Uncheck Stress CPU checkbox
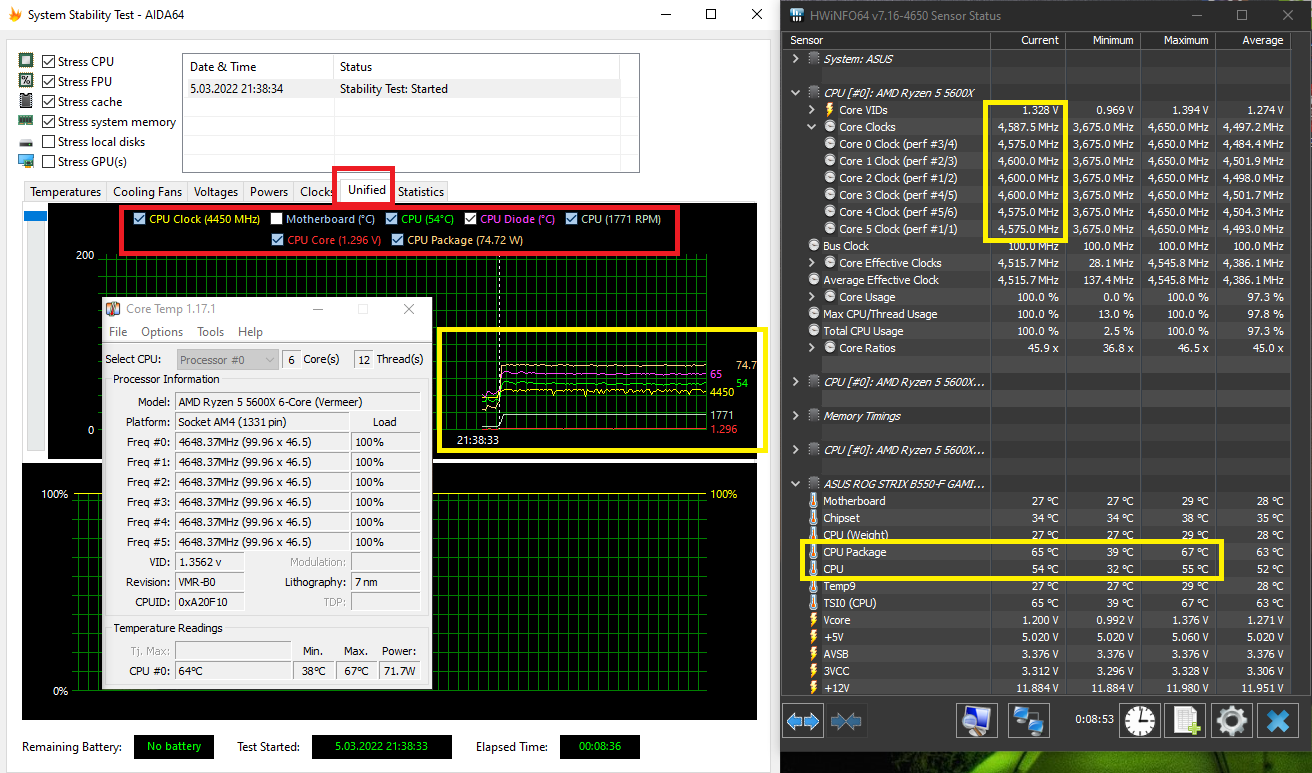1312x773 pixels. tap(48, 61)
